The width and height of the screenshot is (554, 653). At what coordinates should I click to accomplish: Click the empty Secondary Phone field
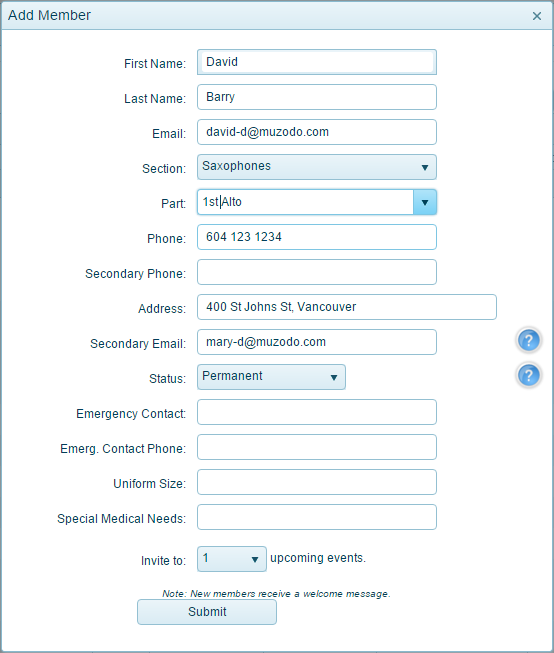click(x=317, y=272)
